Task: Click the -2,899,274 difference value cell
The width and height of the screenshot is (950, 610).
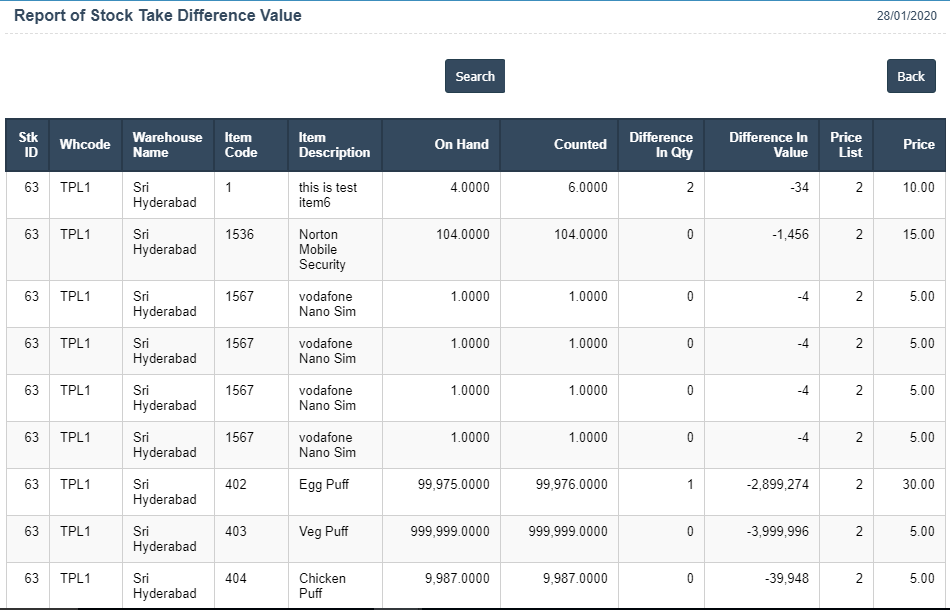Action: pos(777,484)
